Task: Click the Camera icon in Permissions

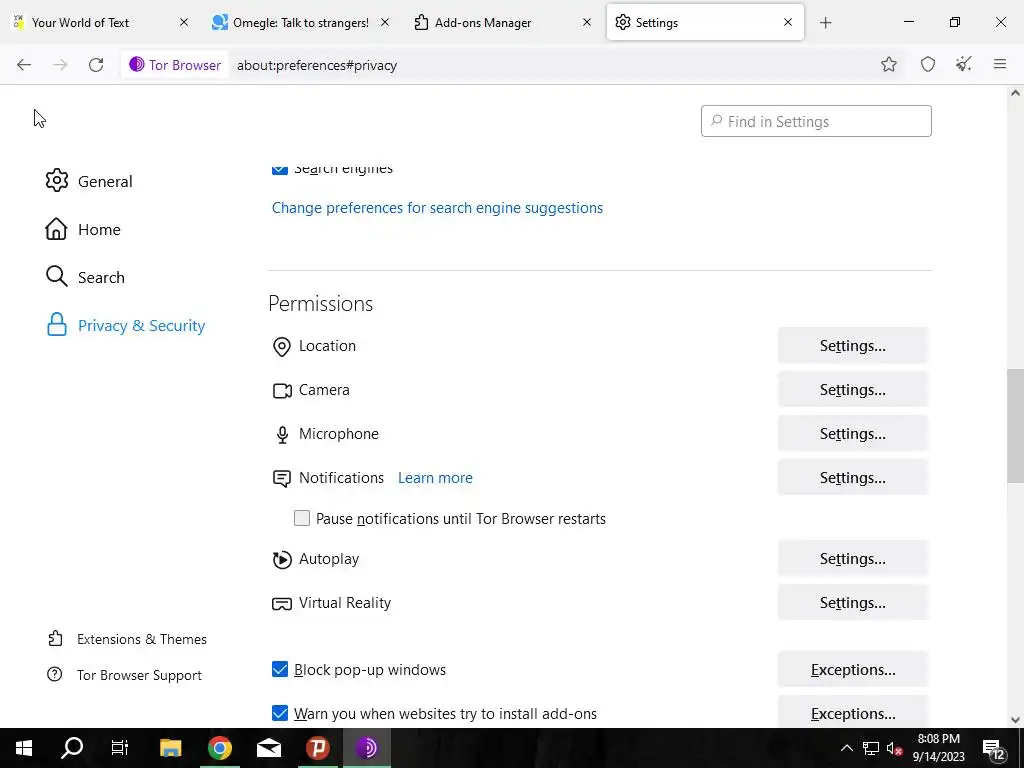Action: coord(281,391)
